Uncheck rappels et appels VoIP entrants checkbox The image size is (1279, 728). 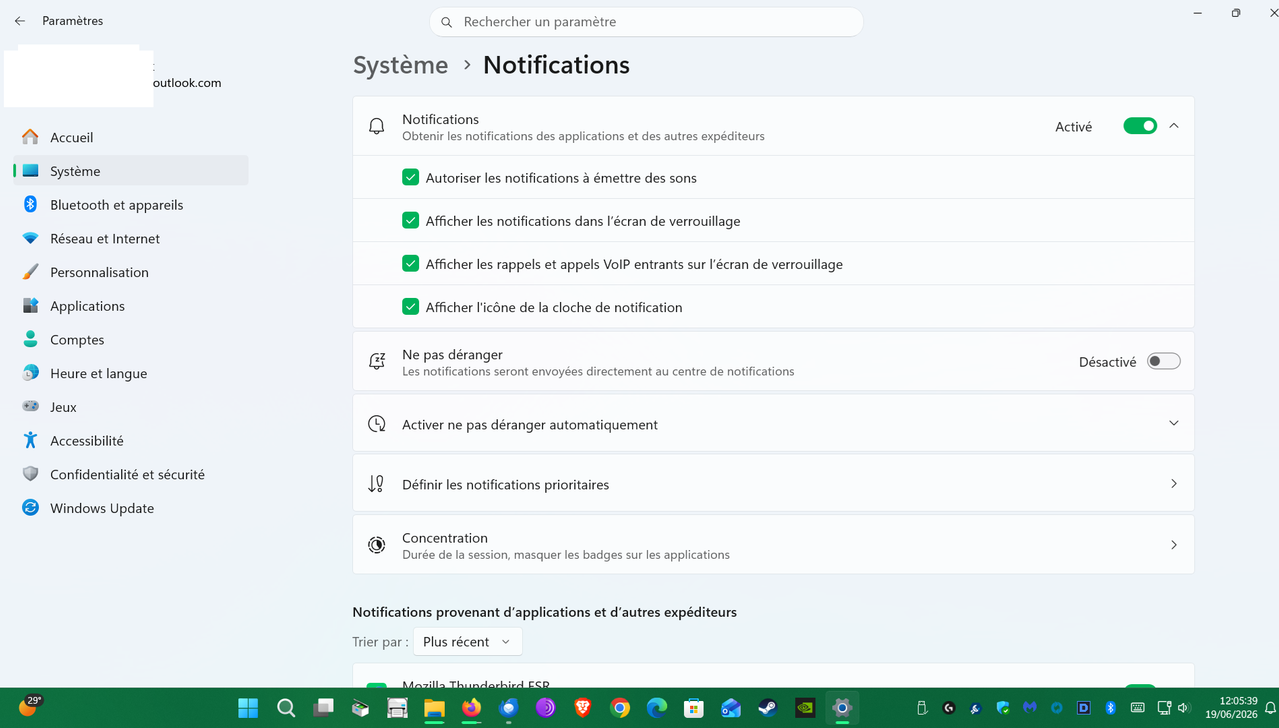(410, 264)
